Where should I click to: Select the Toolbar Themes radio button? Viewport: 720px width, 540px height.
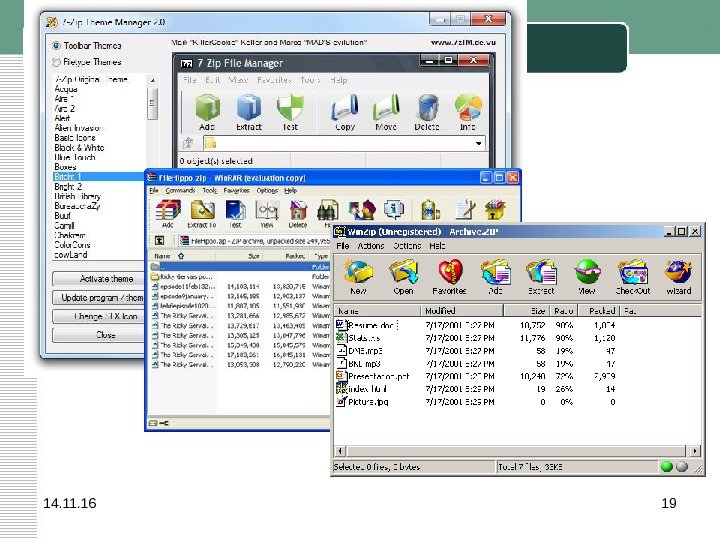(x=56, y=45)
